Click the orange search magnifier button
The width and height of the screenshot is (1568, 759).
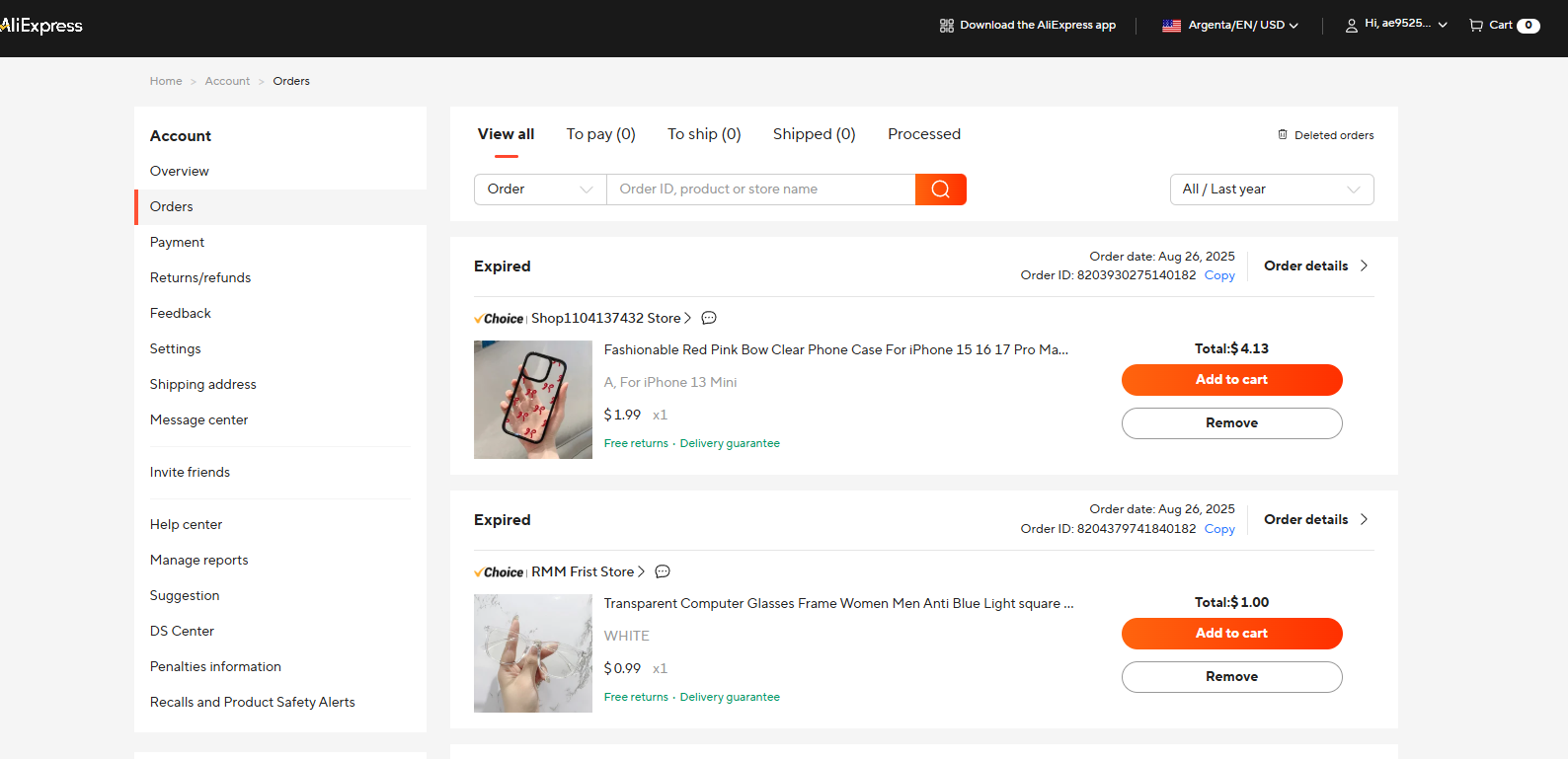941,190
